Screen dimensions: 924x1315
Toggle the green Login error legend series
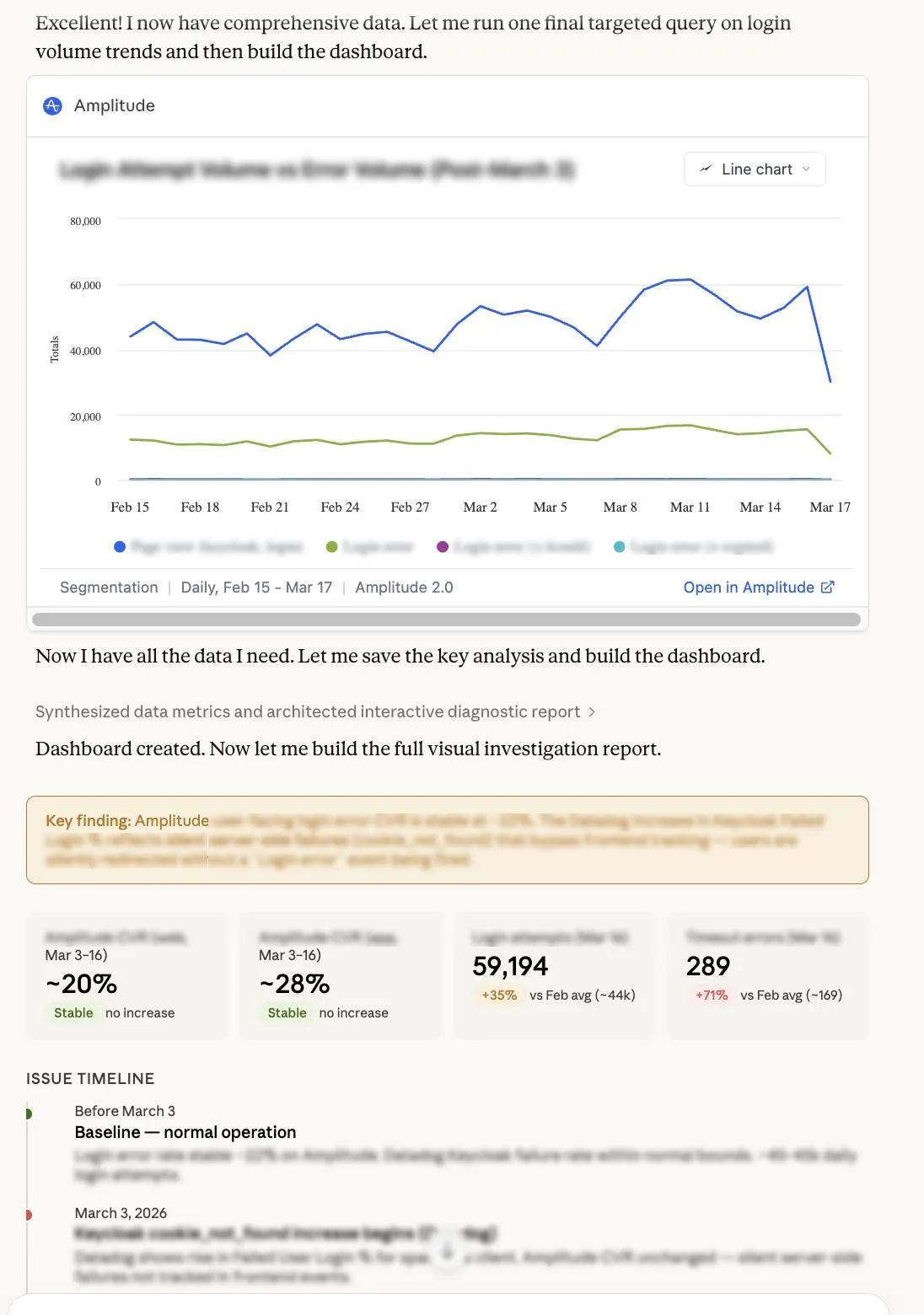(332, 546)
